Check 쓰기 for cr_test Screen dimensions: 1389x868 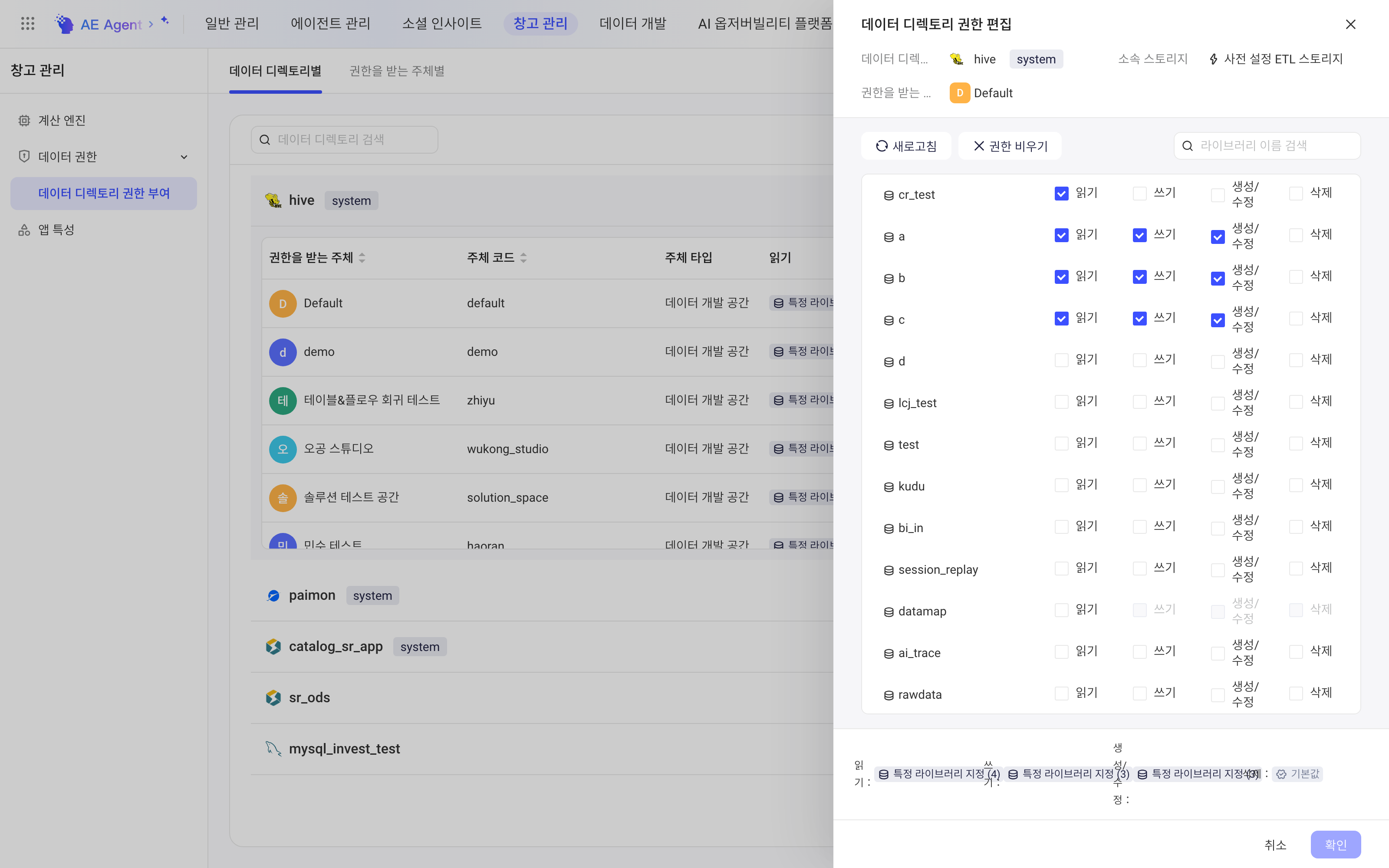(x=1139, y=194)
